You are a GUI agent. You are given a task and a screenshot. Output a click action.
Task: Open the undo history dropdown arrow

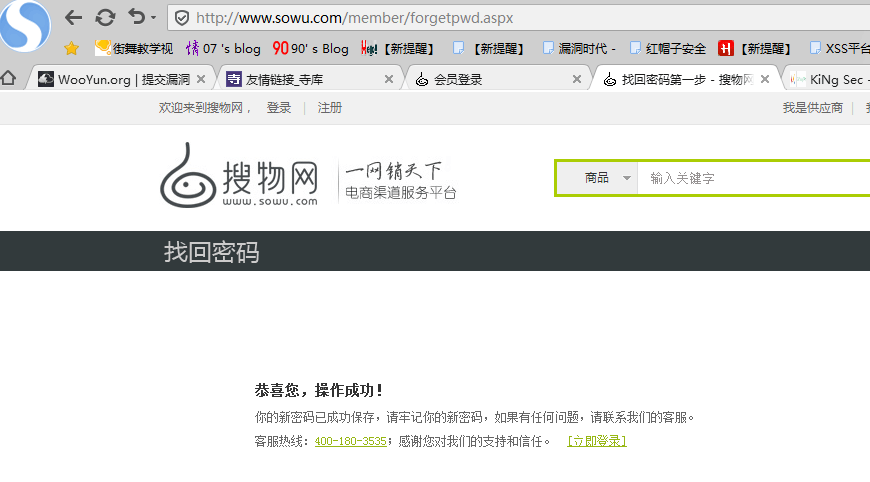[x=153, y=18]
